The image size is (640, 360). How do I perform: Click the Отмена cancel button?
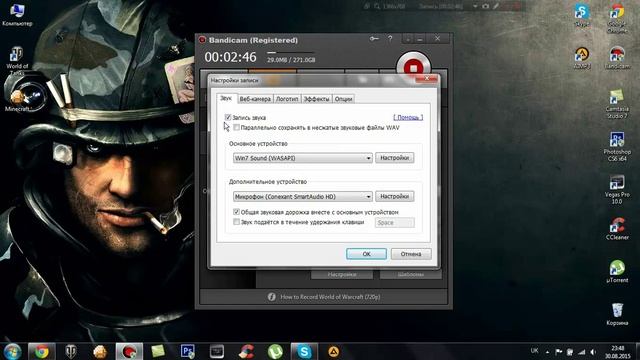point(411,254)
